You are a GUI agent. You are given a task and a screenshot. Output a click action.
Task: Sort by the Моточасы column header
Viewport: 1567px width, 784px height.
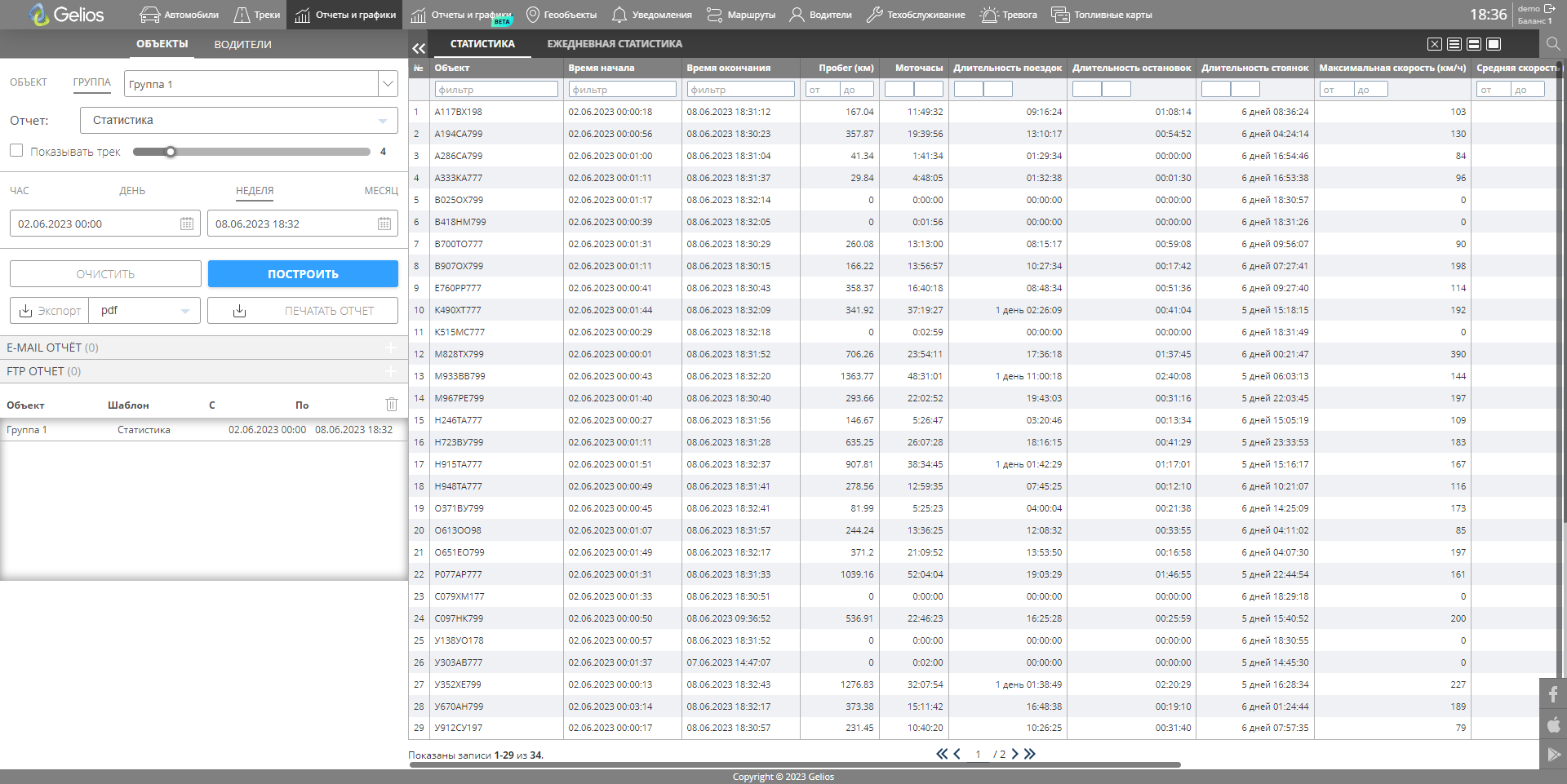pos(919,68)
